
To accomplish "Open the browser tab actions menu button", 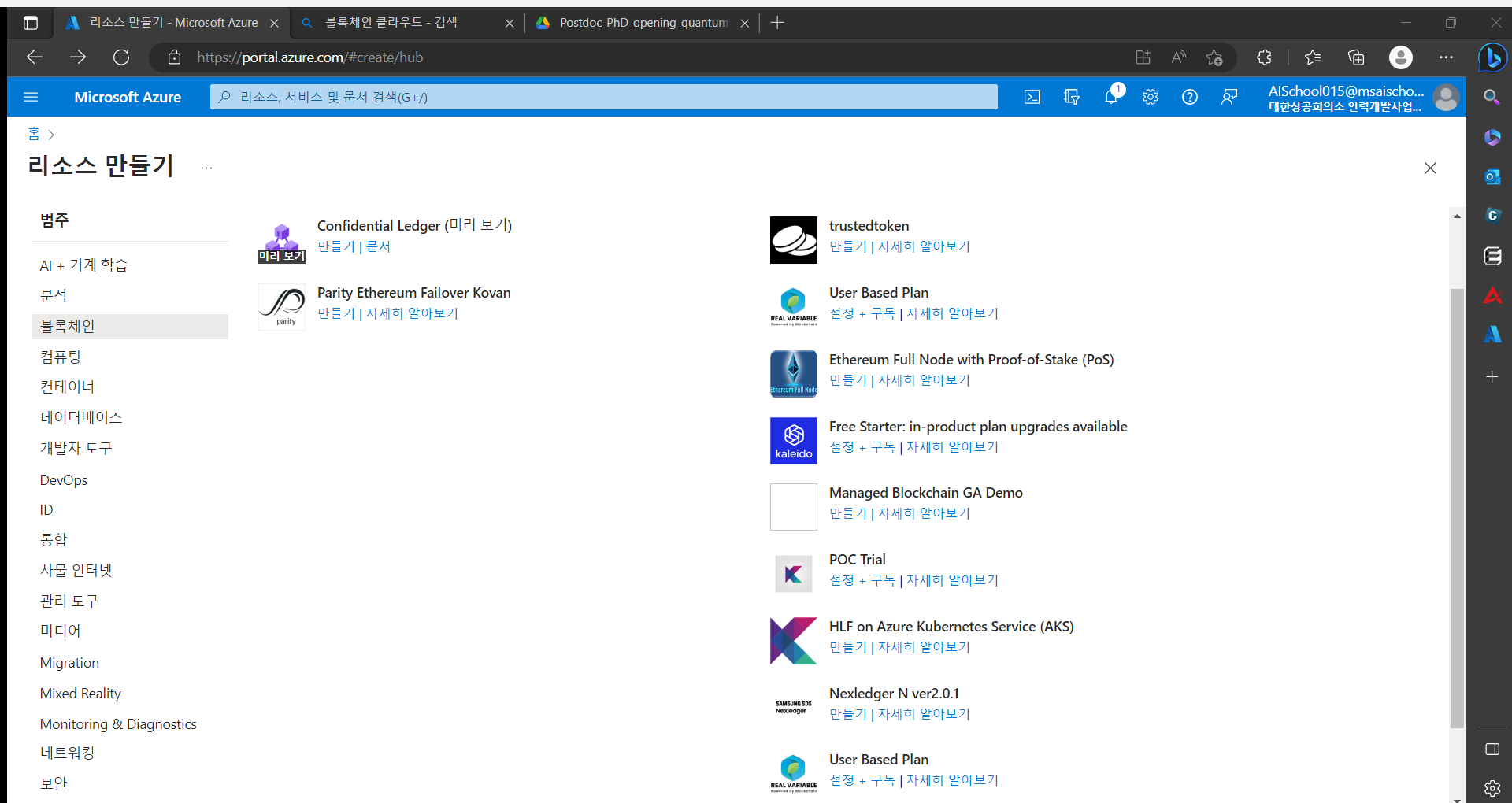I will (31, 23).
